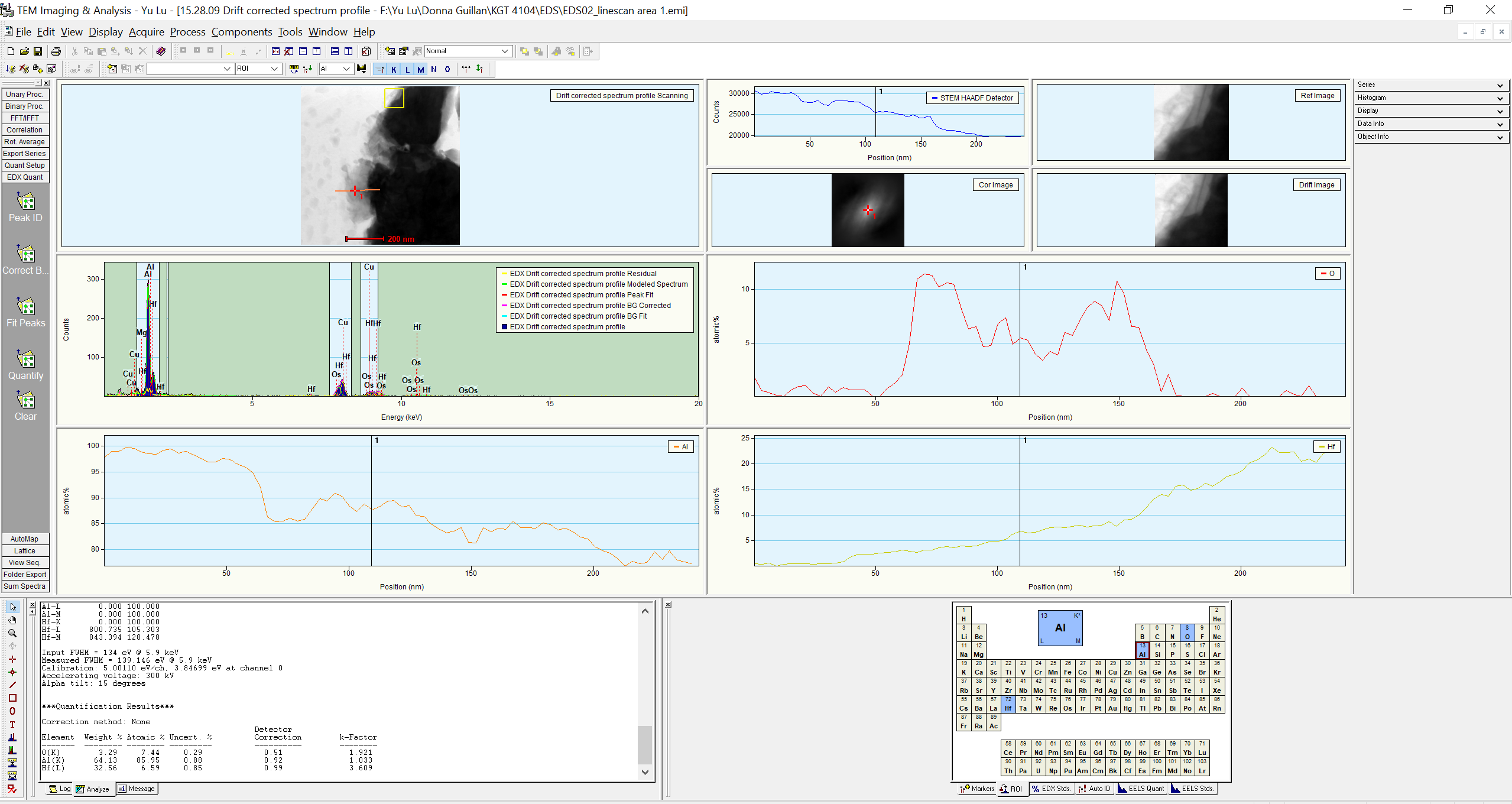This screenshot has width=1512, height=804.
Task: Click the Print icon in toolbar
Action: (x=56, y=51)
